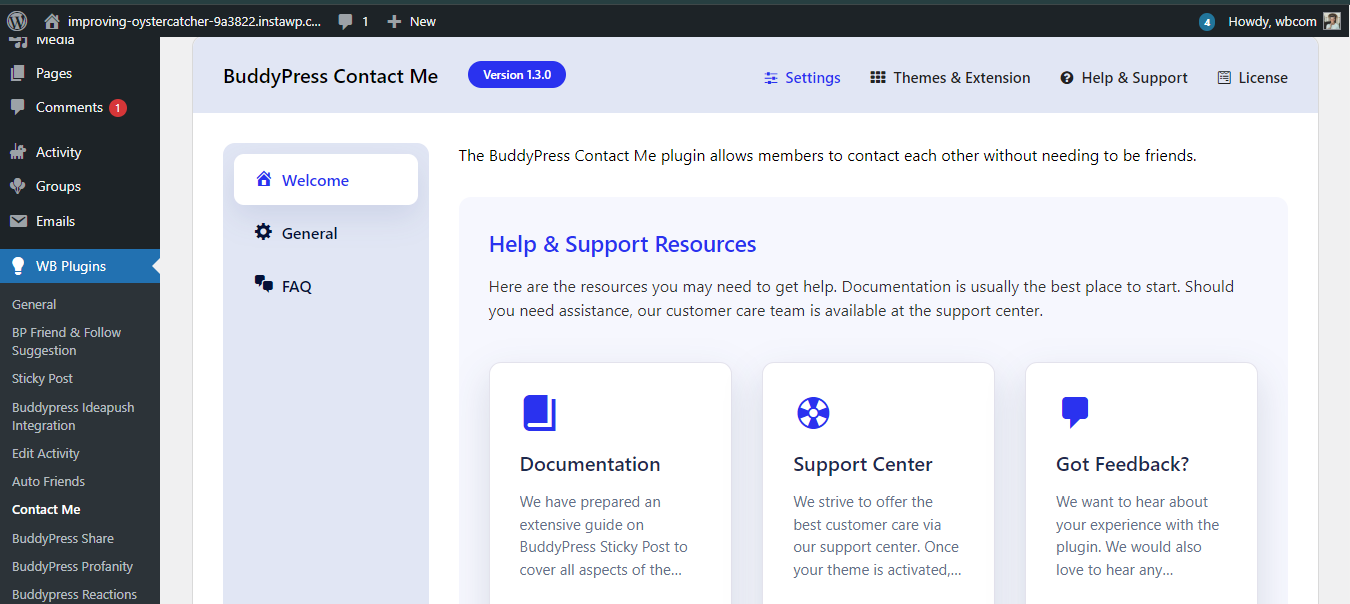1350x604 pixels.
Task: Open the FAQ section
Action: pos(296,286)
